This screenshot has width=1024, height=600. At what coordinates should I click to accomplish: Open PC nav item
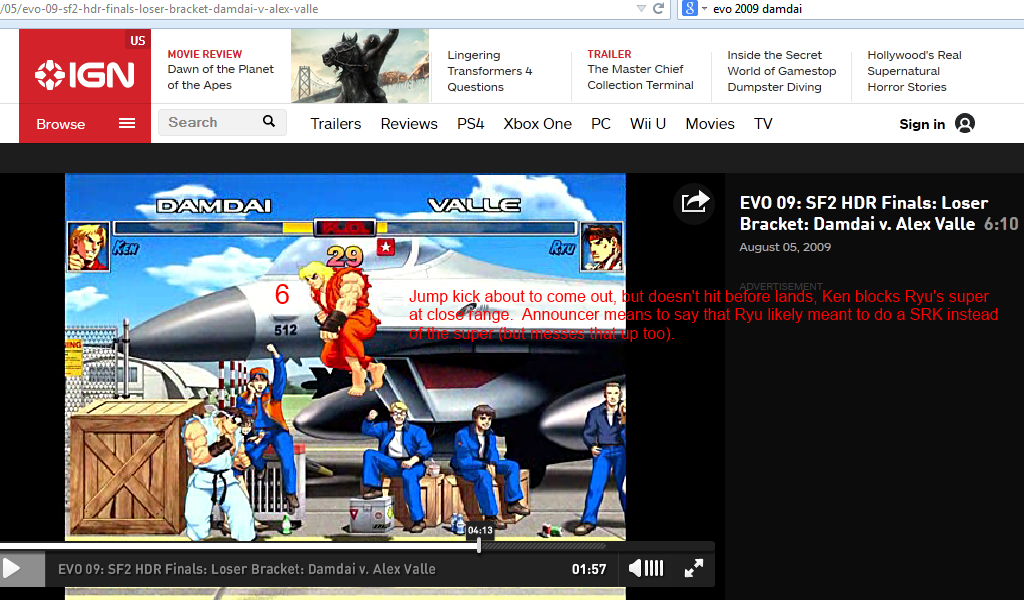601,123
